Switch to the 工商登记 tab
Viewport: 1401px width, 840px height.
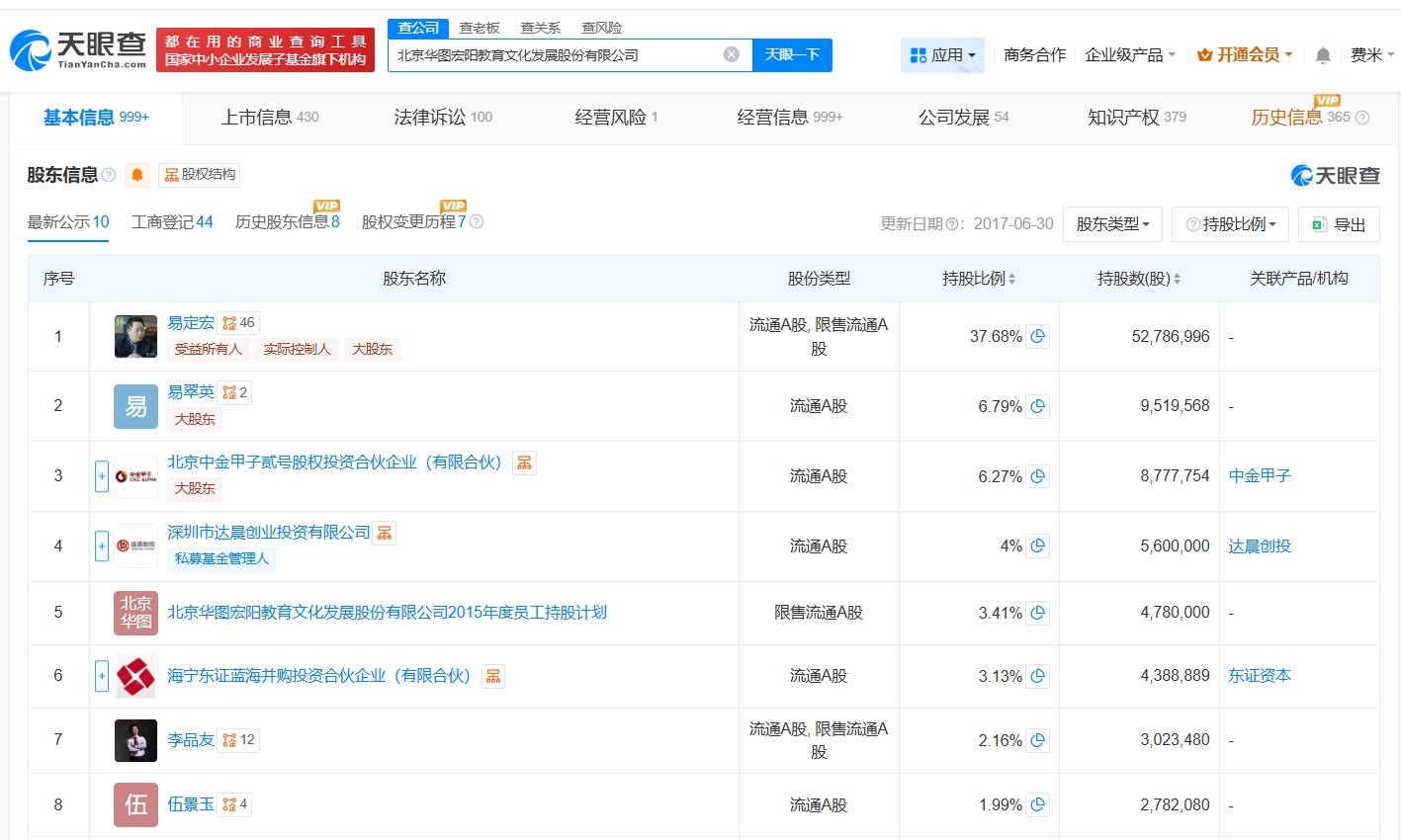(172, 222)
